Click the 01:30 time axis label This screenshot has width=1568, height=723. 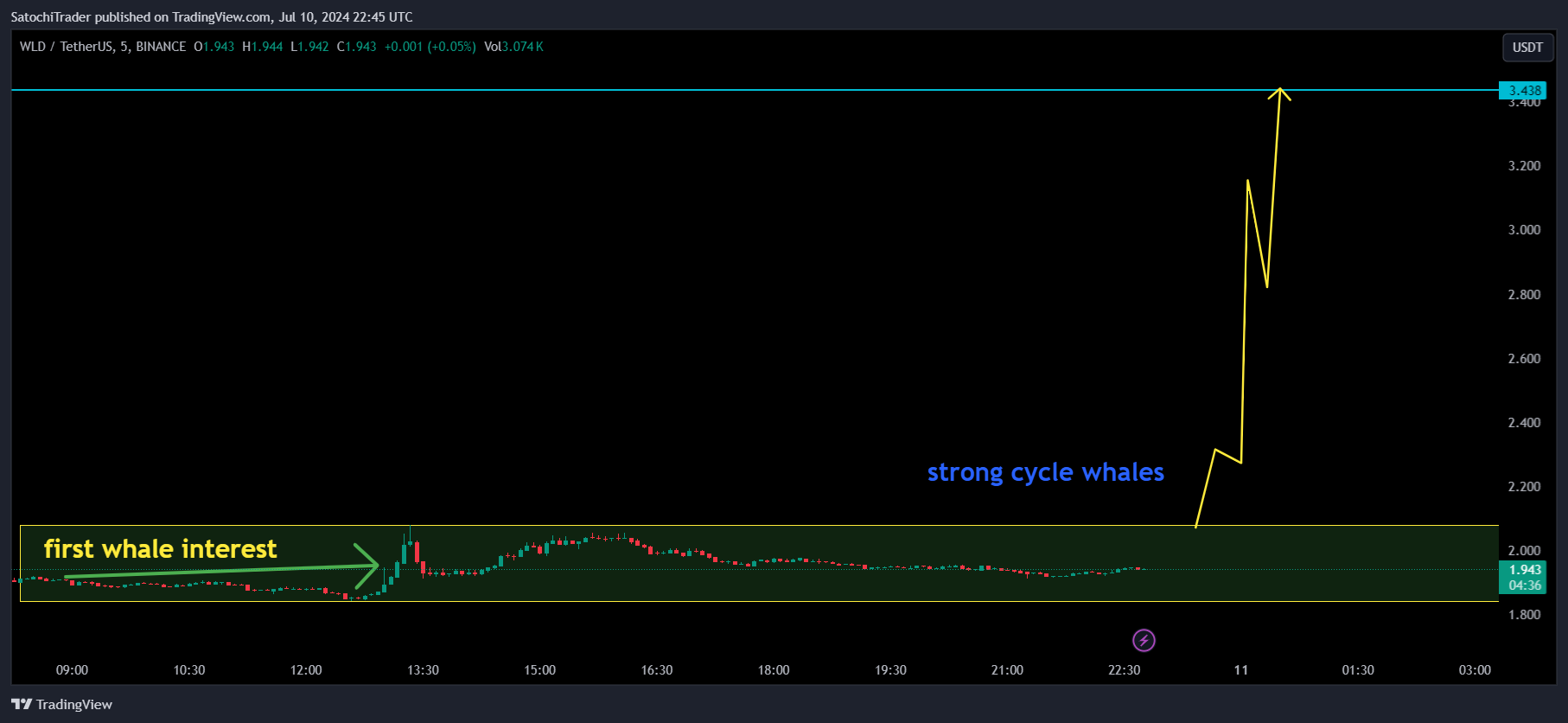(x=1358, y=670)
